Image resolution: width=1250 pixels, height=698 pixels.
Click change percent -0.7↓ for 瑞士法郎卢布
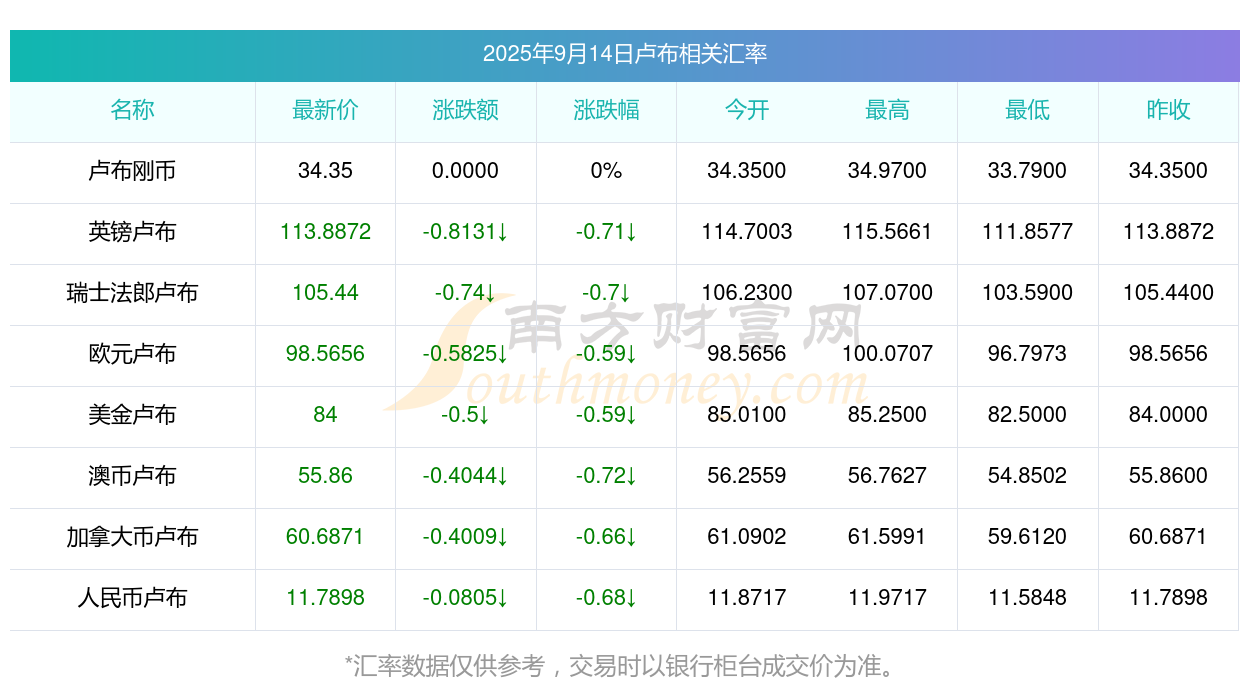coord(606,293)
